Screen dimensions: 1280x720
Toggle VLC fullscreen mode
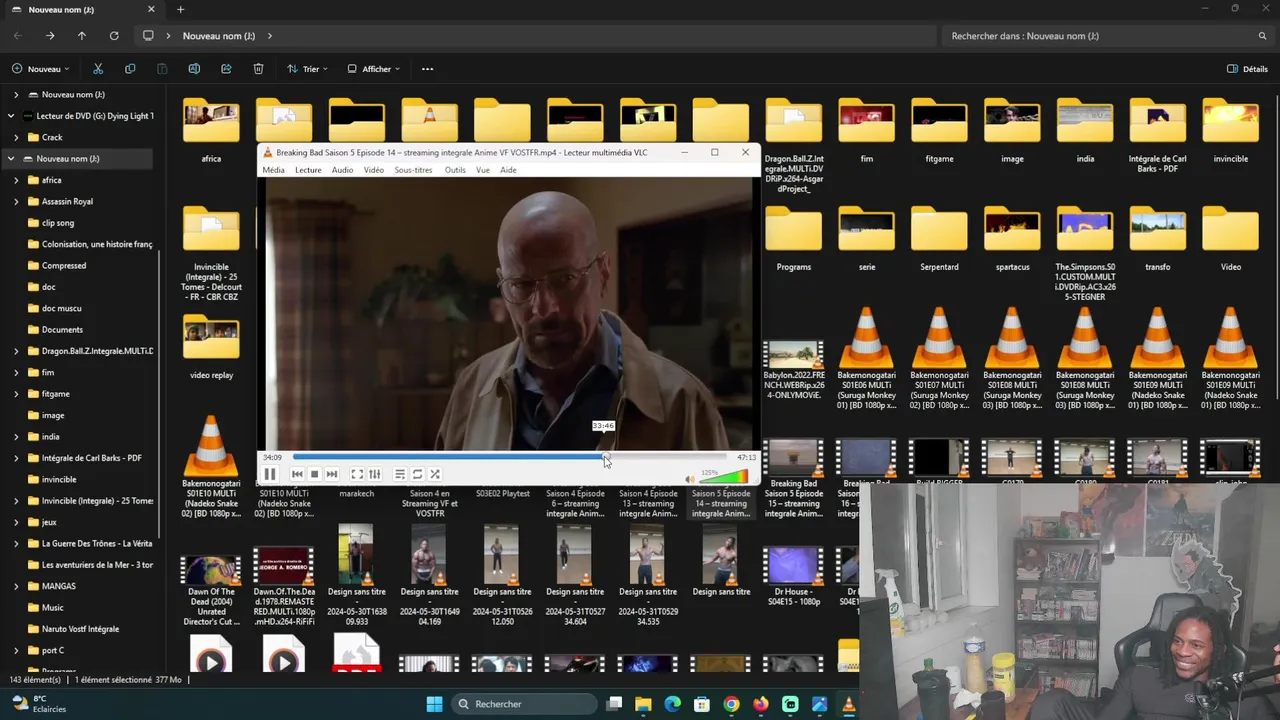pyautogui.click(x=356, y=474)
